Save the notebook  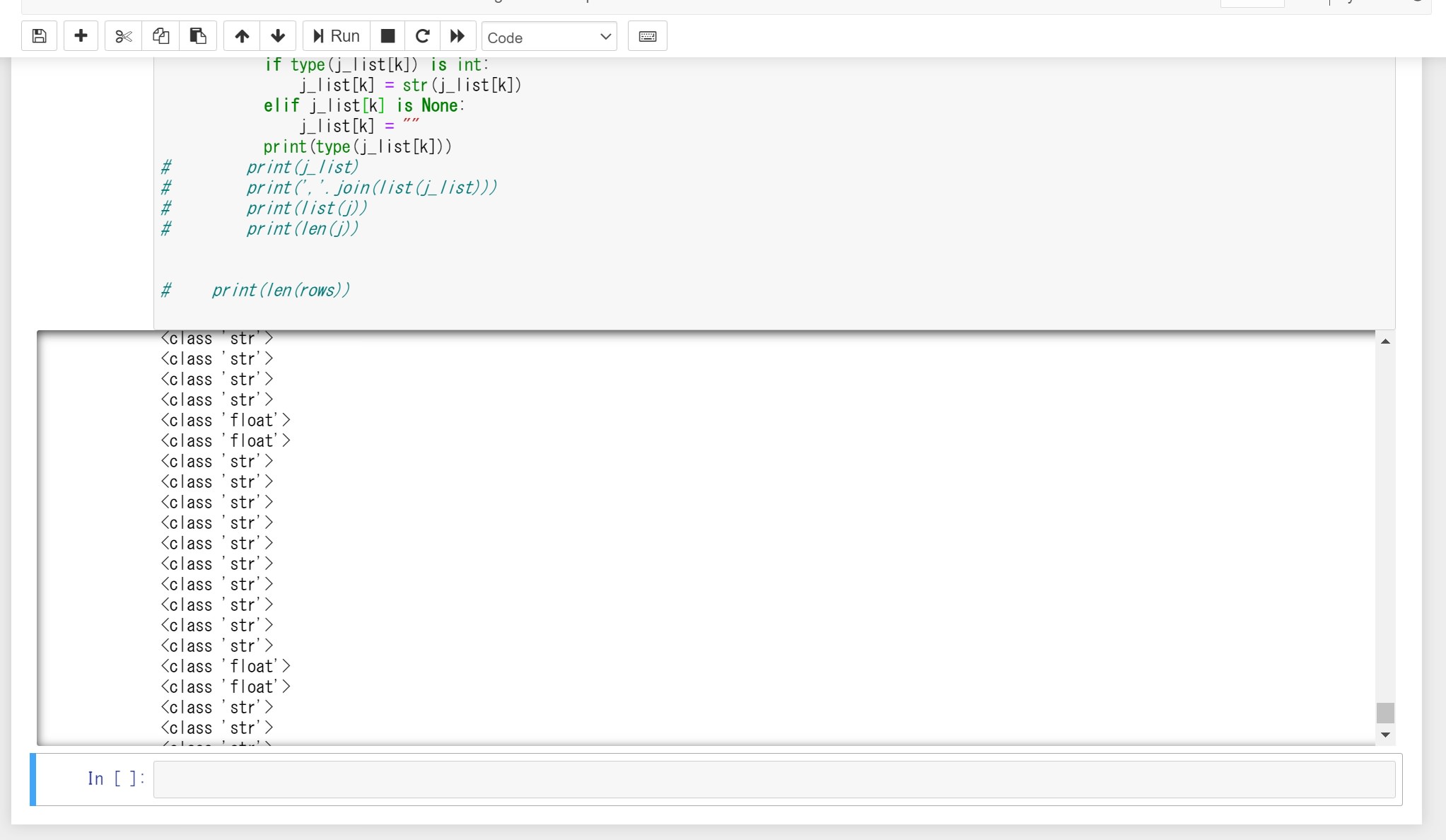click(39, 35)
